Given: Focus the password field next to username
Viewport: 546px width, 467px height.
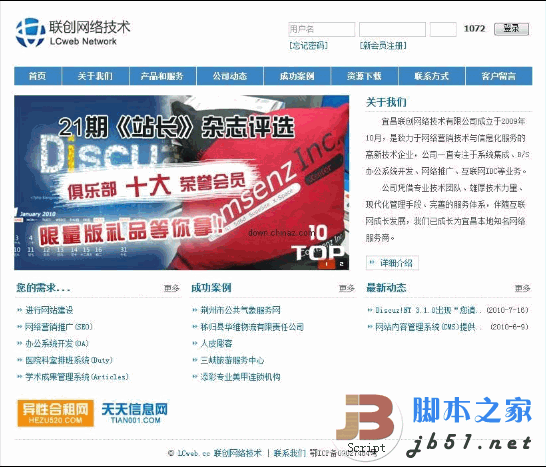Looking at the screenshot, I should tap(392, 29).
